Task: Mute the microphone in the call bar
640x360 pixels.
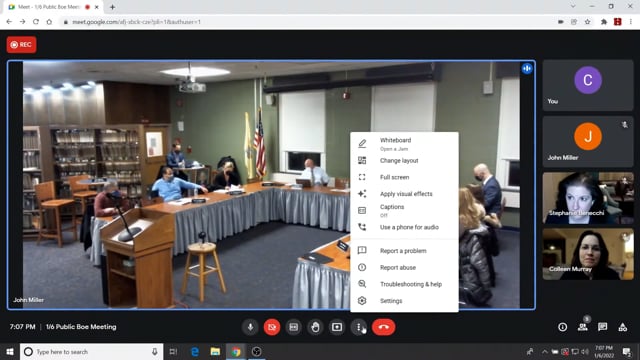Action: click(x=250, y=327)
